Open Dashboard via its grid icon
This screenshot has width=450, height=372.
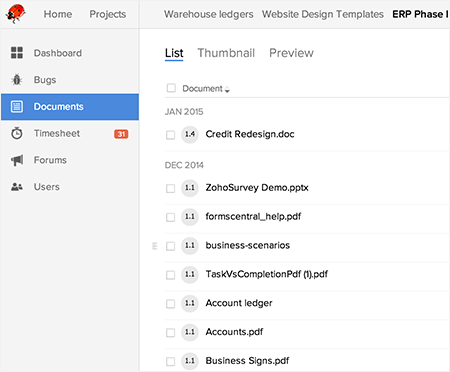coord(17,53)
